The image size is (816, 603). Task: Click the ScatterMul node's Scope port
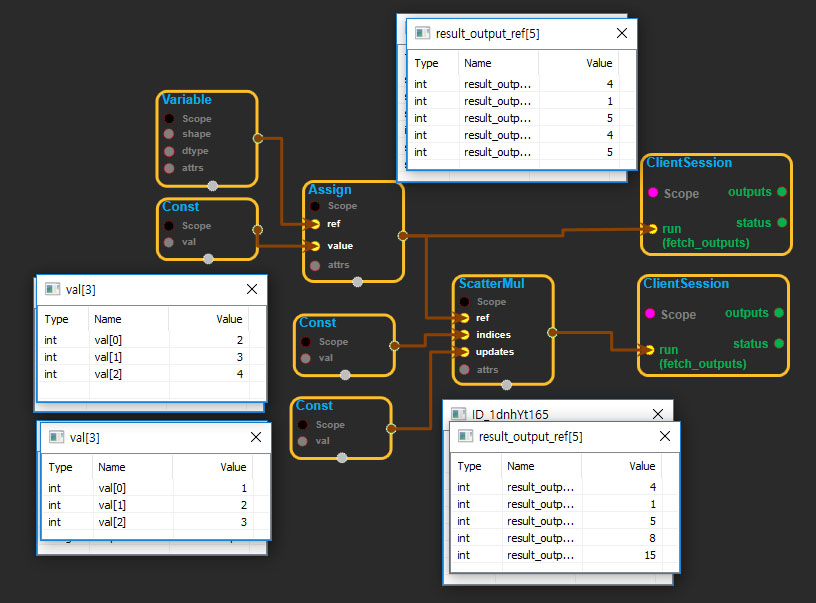click(x=463, y=301)
